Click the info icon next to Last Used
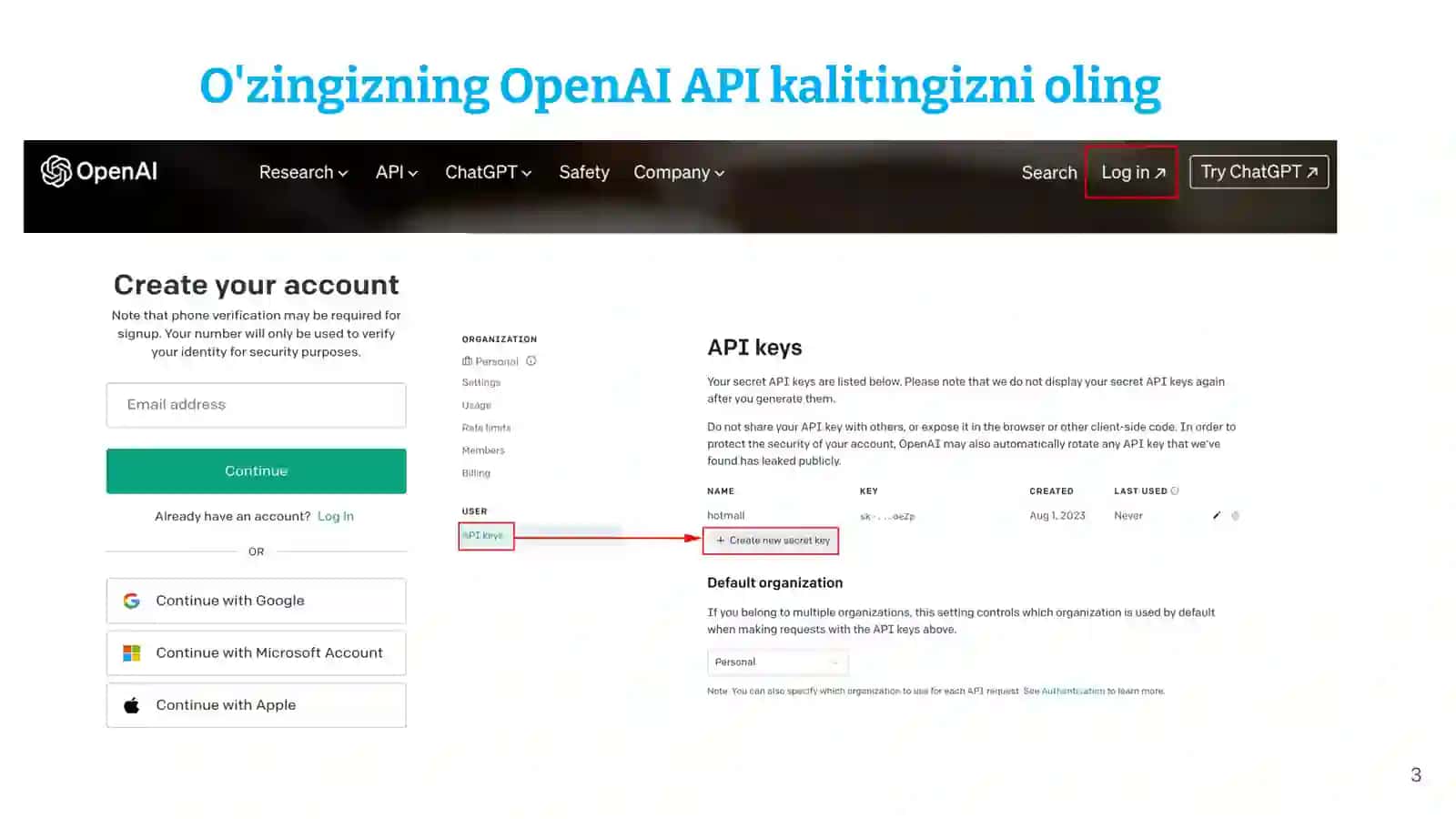Image resolution: width=1456 pixels, height=819 pixels. 1175,490
